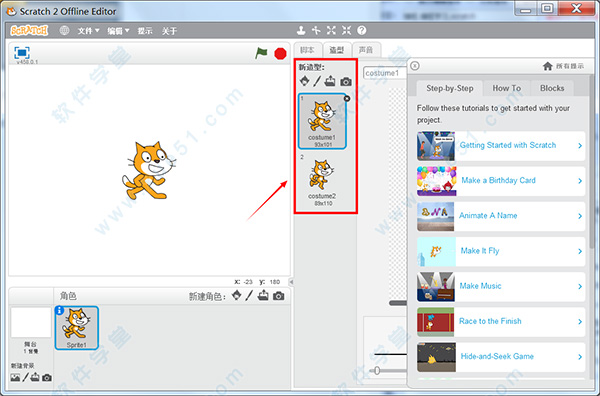600x396 pixels.
Task: Click the block help question mark
Action: [x=362, y=30]
